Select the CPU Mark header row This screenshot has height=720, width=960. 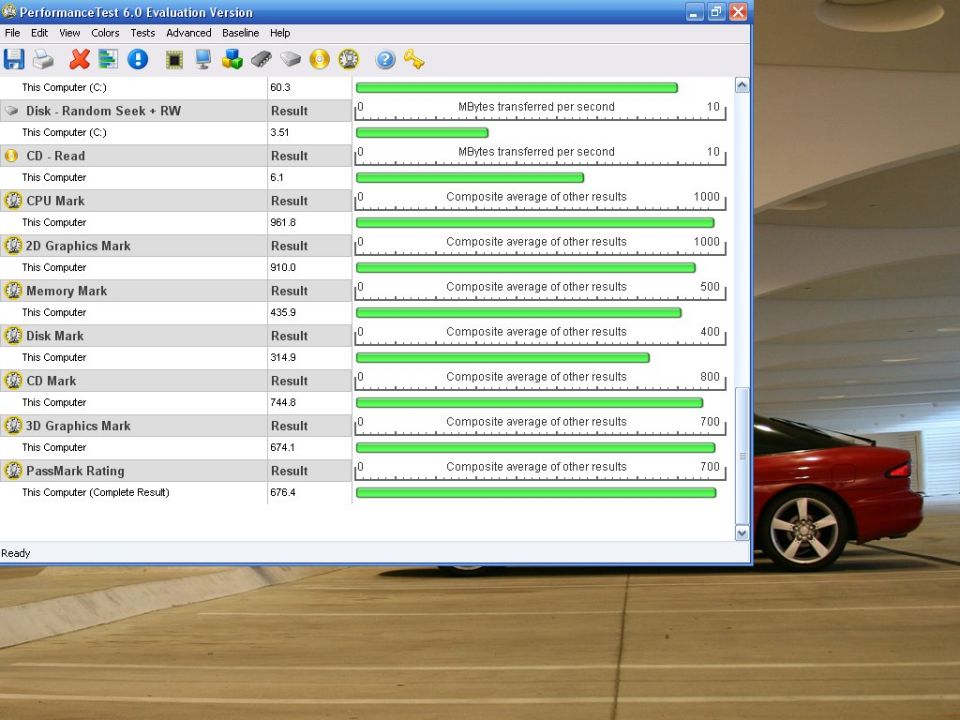[x=176, y=201]
